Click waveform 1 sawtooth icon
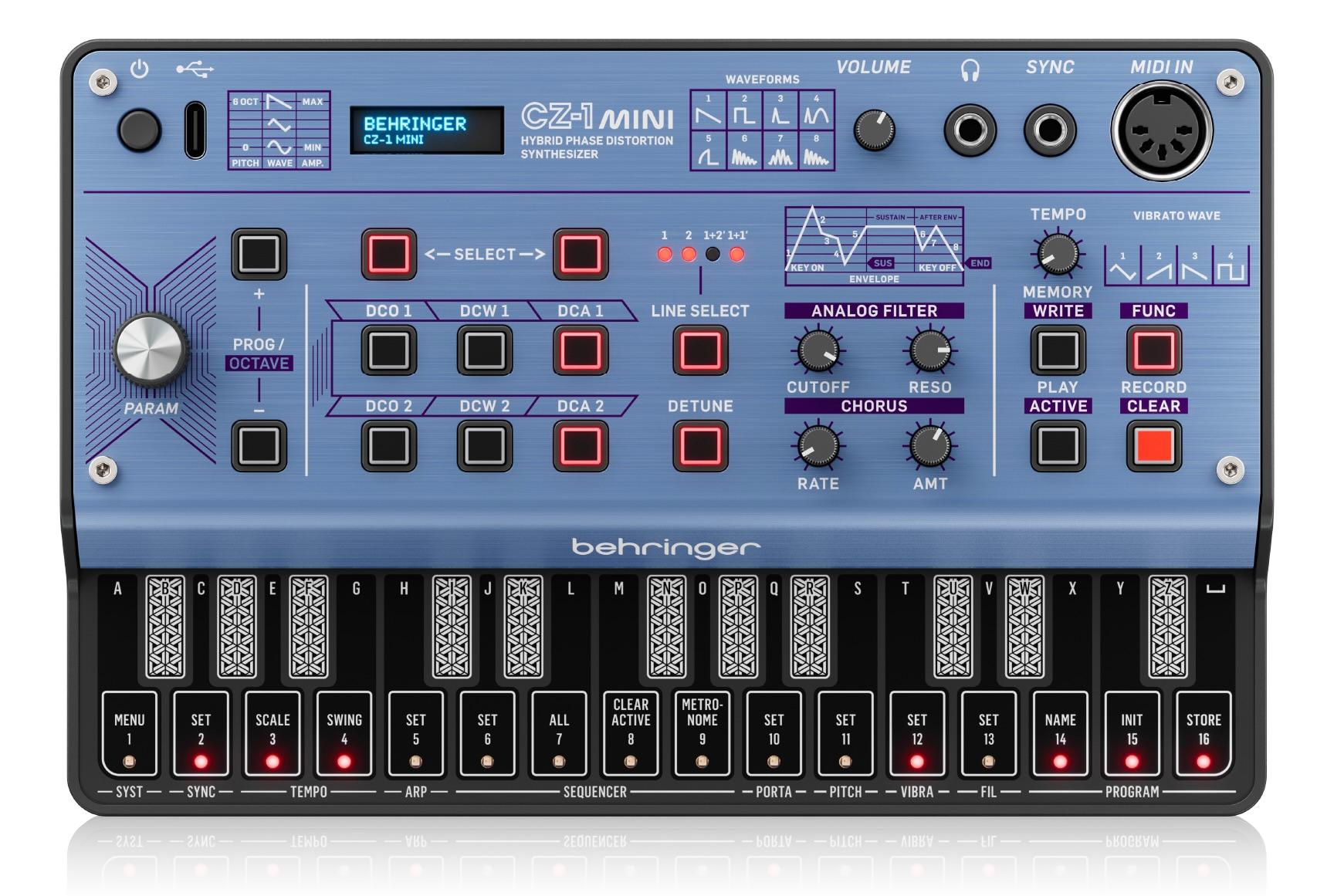The width and height of the screenshot is (1344, 896). click(x=708, y=116)
